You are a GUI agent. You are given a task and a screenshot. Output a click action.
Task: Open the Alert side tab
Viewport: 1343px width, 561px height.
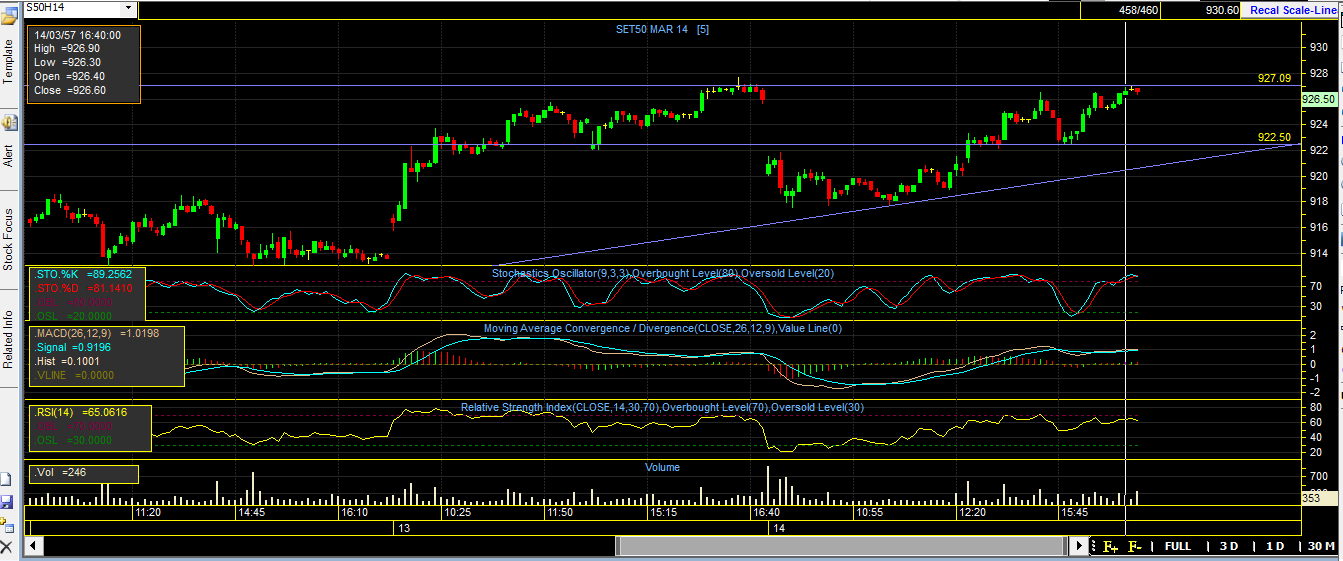9,155
